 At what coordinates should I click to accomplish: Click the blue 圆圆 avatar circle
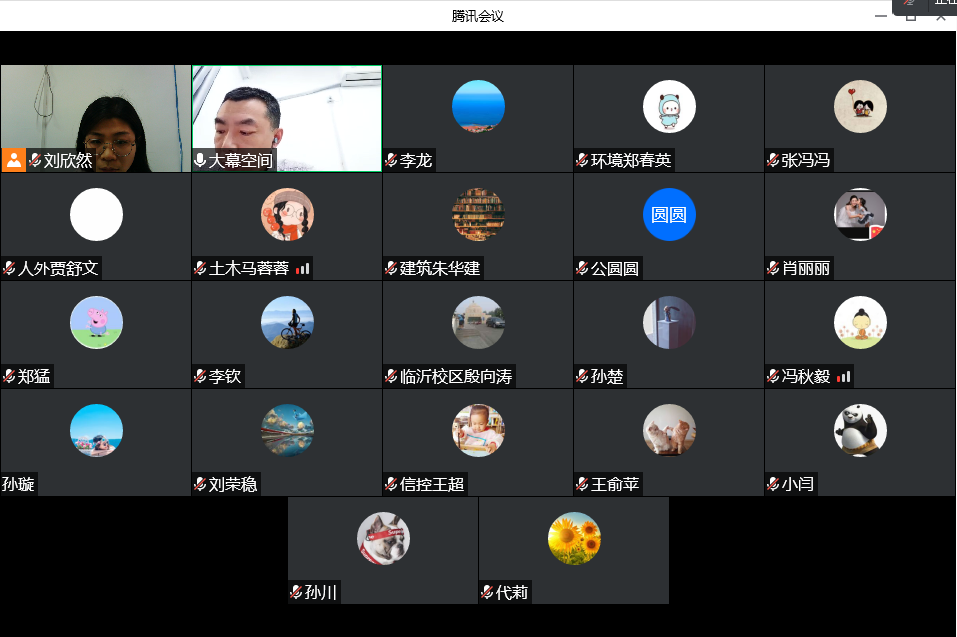click(668, 214)
